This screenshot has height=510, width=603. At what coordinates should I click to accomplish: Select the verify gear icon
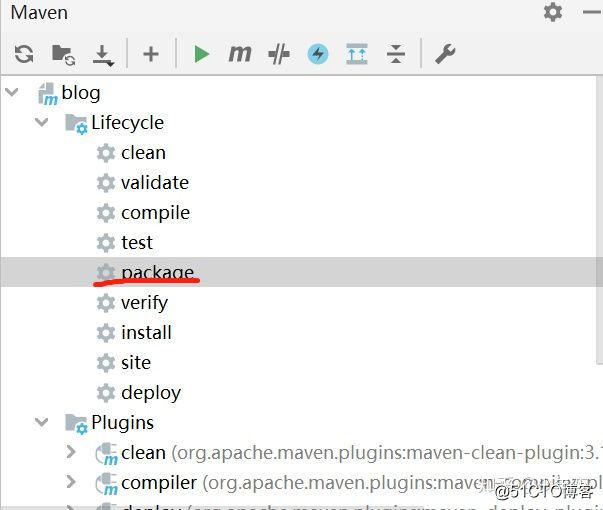[x=106, y=303]
